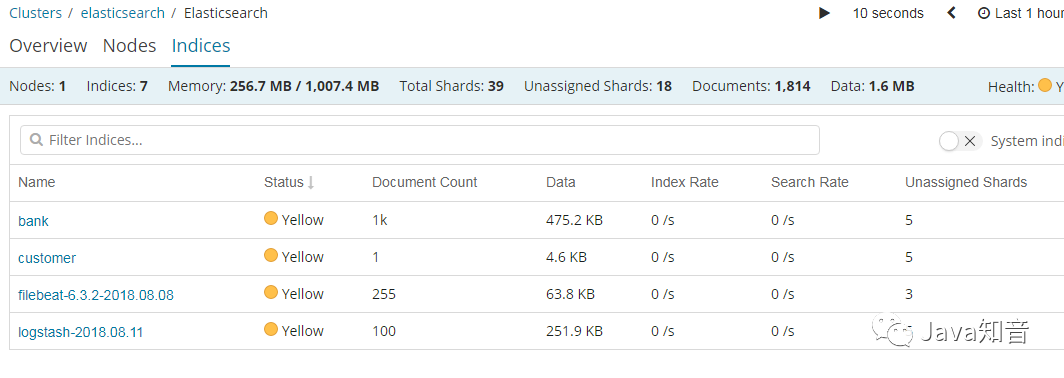The height and width of the screenshot is (378, 1064).
Task: Open the 10 seconds refresh interval selector
Action: click(x=888, y=13)
